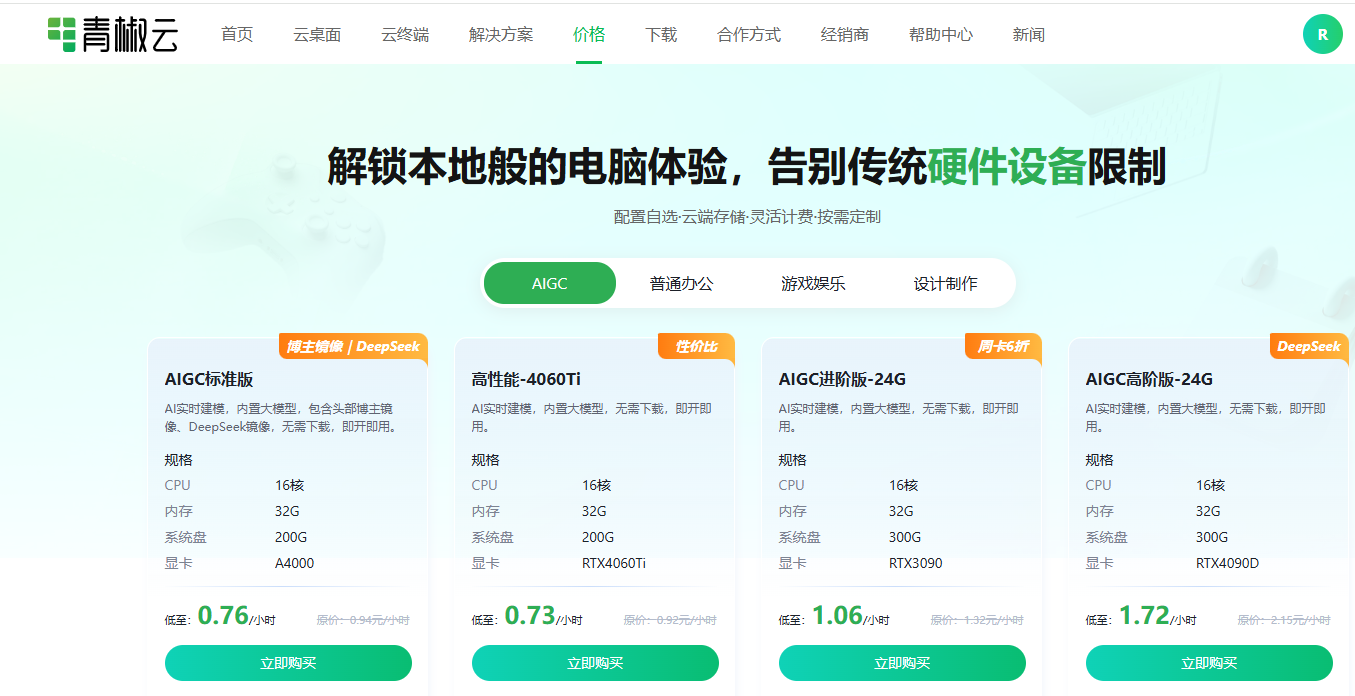Open the 新闻 navigation item
This screenshot has width=1355, height=696.
(x=1029, y=34)
